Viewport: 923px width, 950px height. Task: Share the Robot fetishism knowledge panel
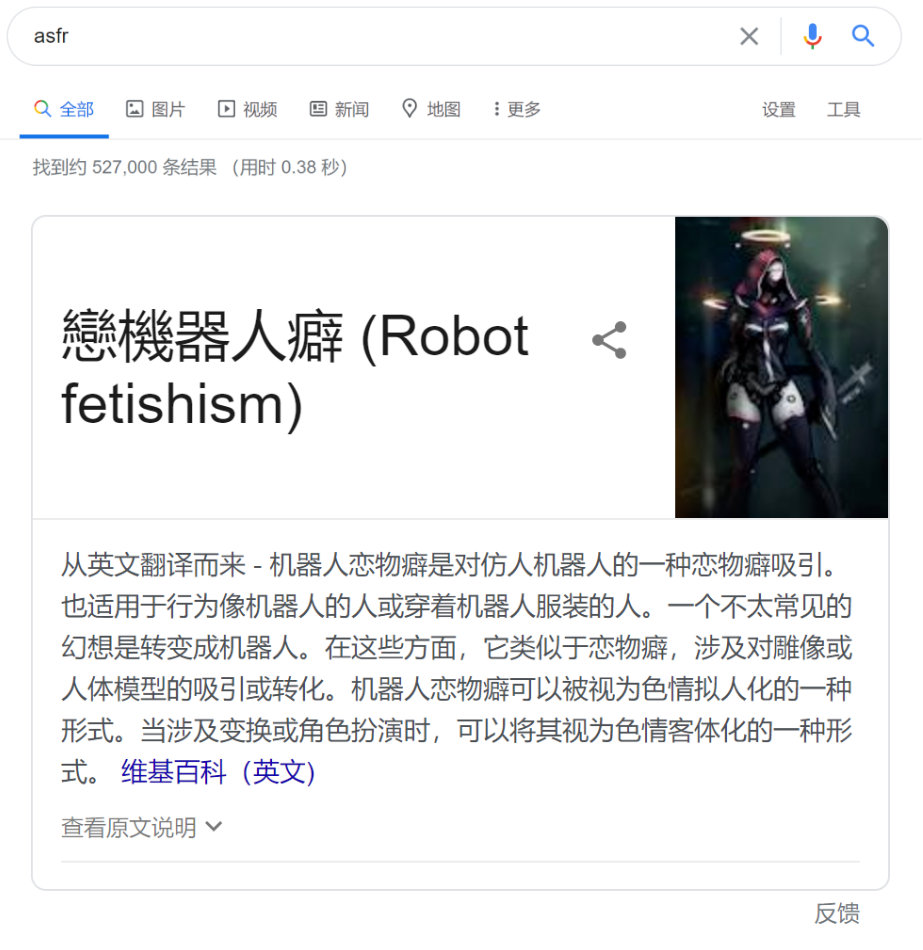pos(609,340)
